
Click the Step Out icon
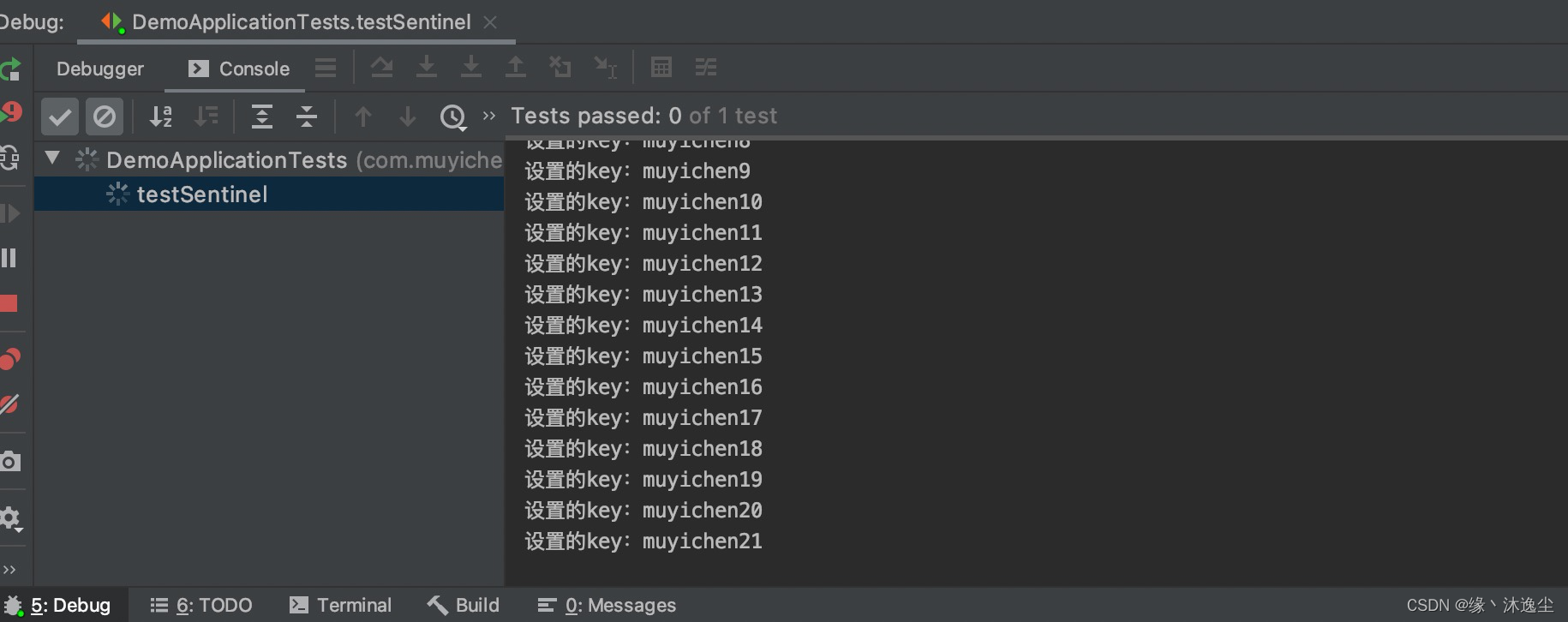tap(516, 67)
